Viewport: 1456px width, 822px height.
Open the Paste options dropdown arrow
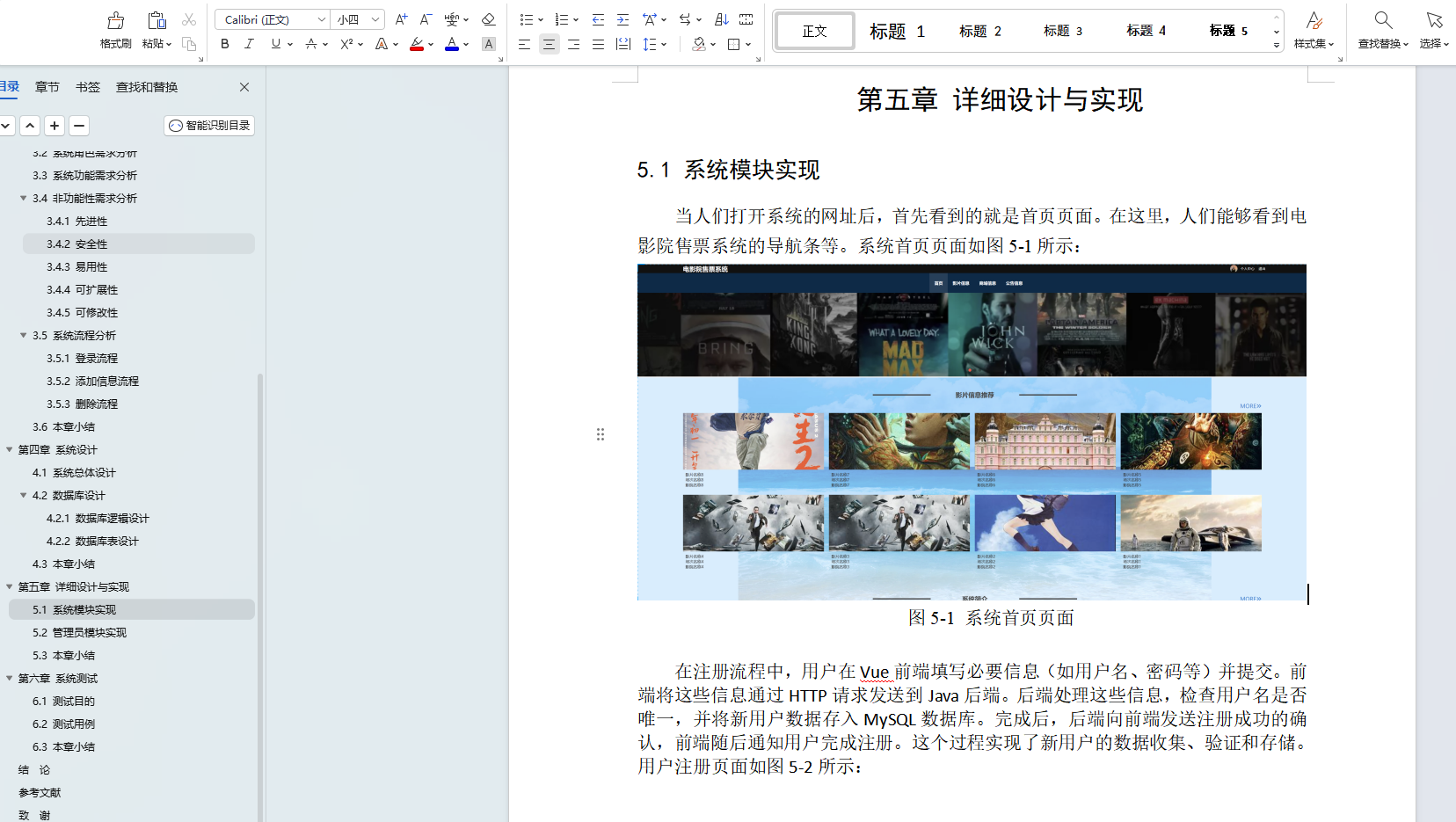[x=169, y=44]
